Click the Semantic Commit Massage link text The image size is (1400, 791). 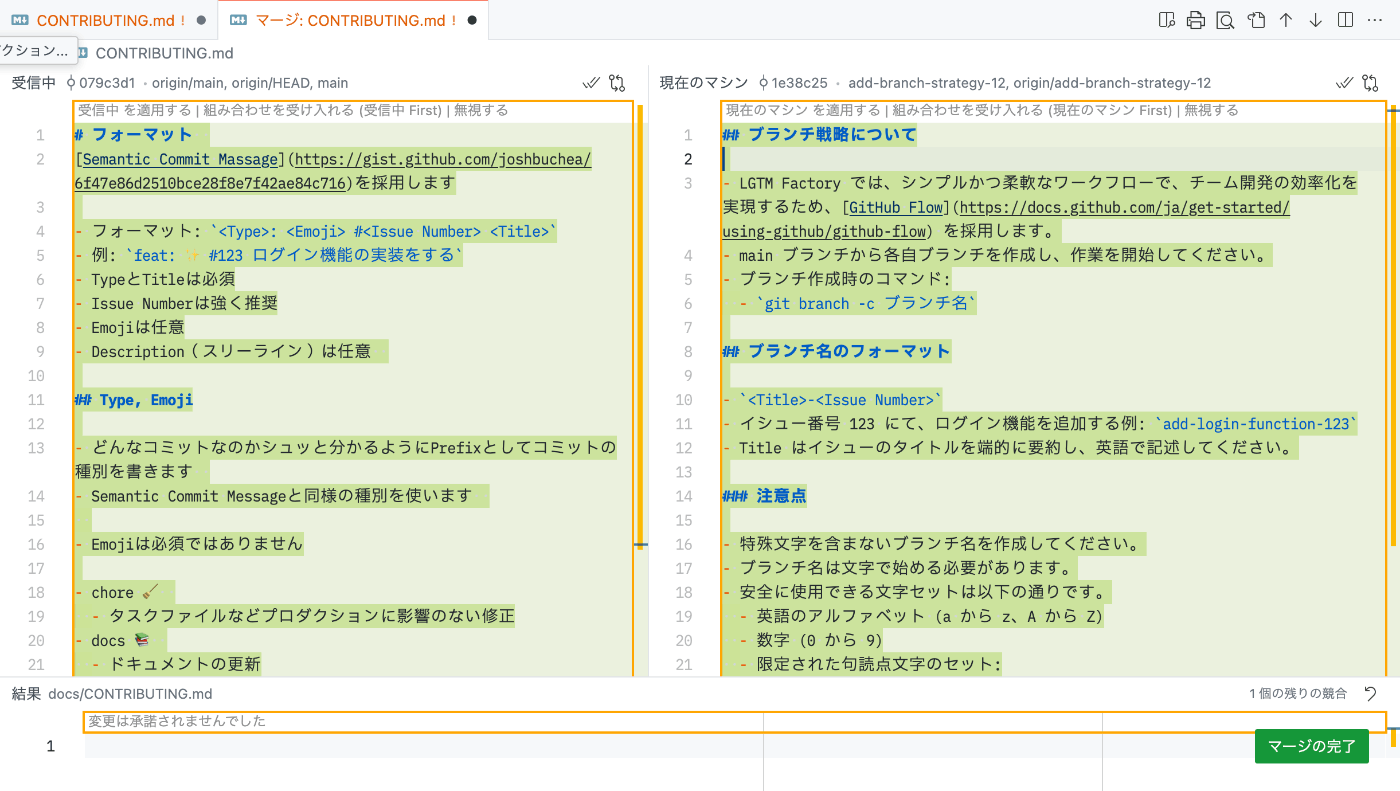[180, 159]
